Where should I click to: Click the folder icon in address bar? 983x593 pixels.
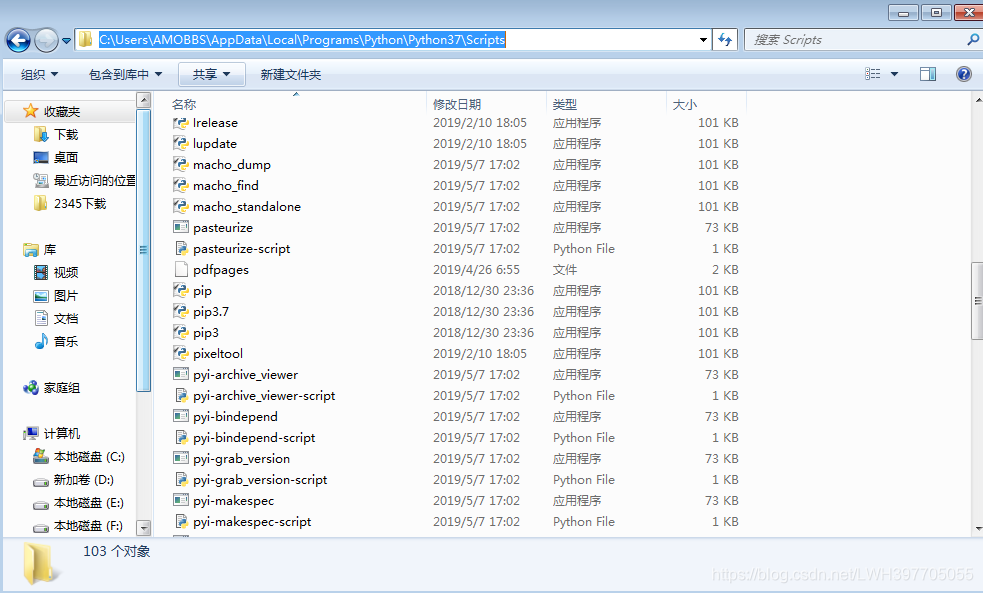tap(85, 39)
